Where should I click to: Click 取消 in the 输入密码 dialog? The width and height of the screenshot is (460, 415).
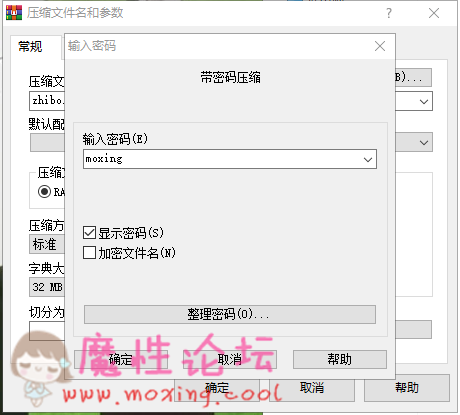coord(230,359)
